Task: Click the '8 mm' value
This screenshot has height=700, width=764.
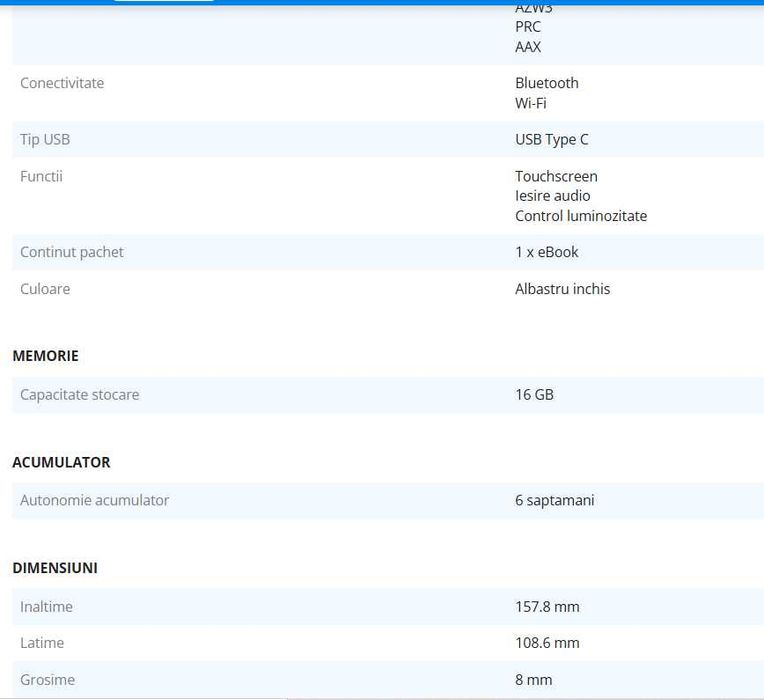Action: tap(534, 680)
